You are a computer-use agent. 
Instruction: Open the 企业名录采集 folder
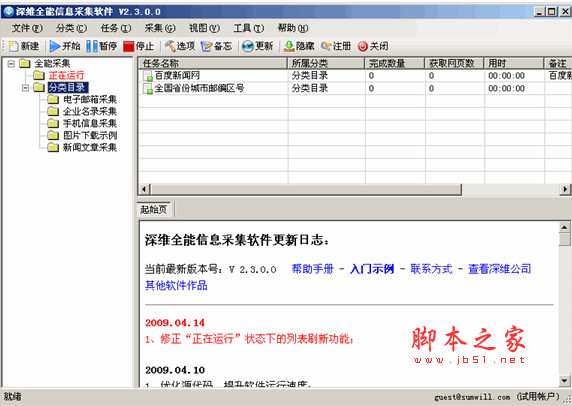tap(90, 112)
